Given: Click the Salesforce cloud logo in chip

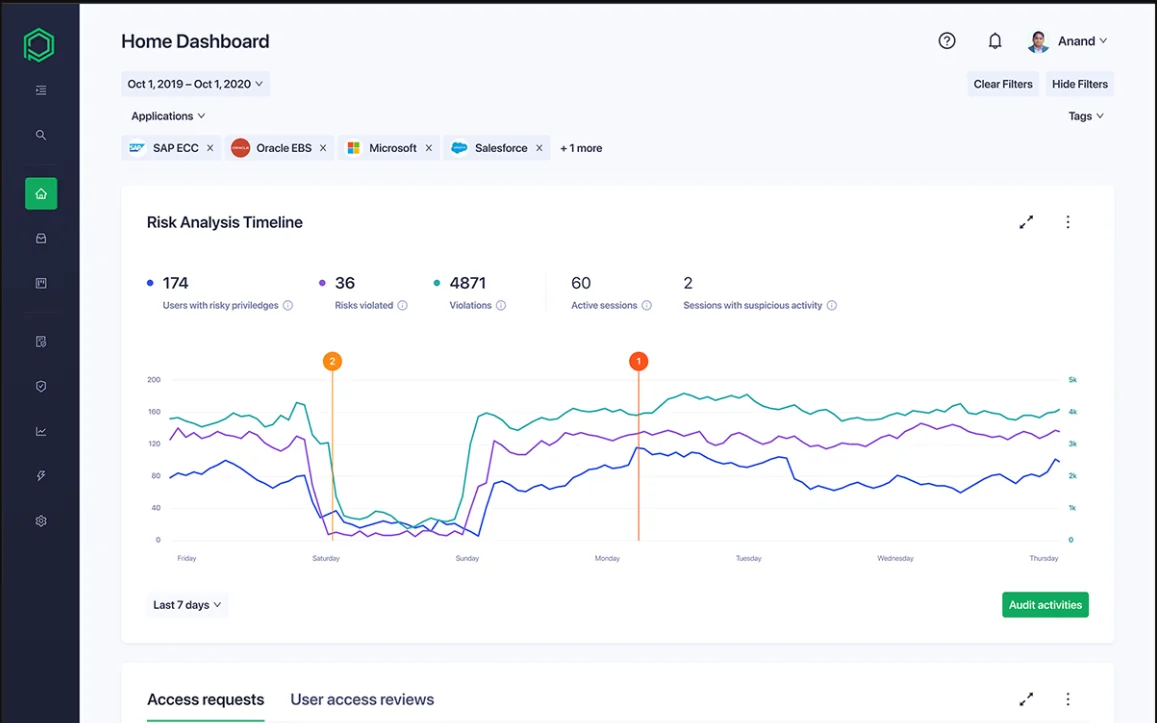Looking at the screenshot, I should [459, 148].
